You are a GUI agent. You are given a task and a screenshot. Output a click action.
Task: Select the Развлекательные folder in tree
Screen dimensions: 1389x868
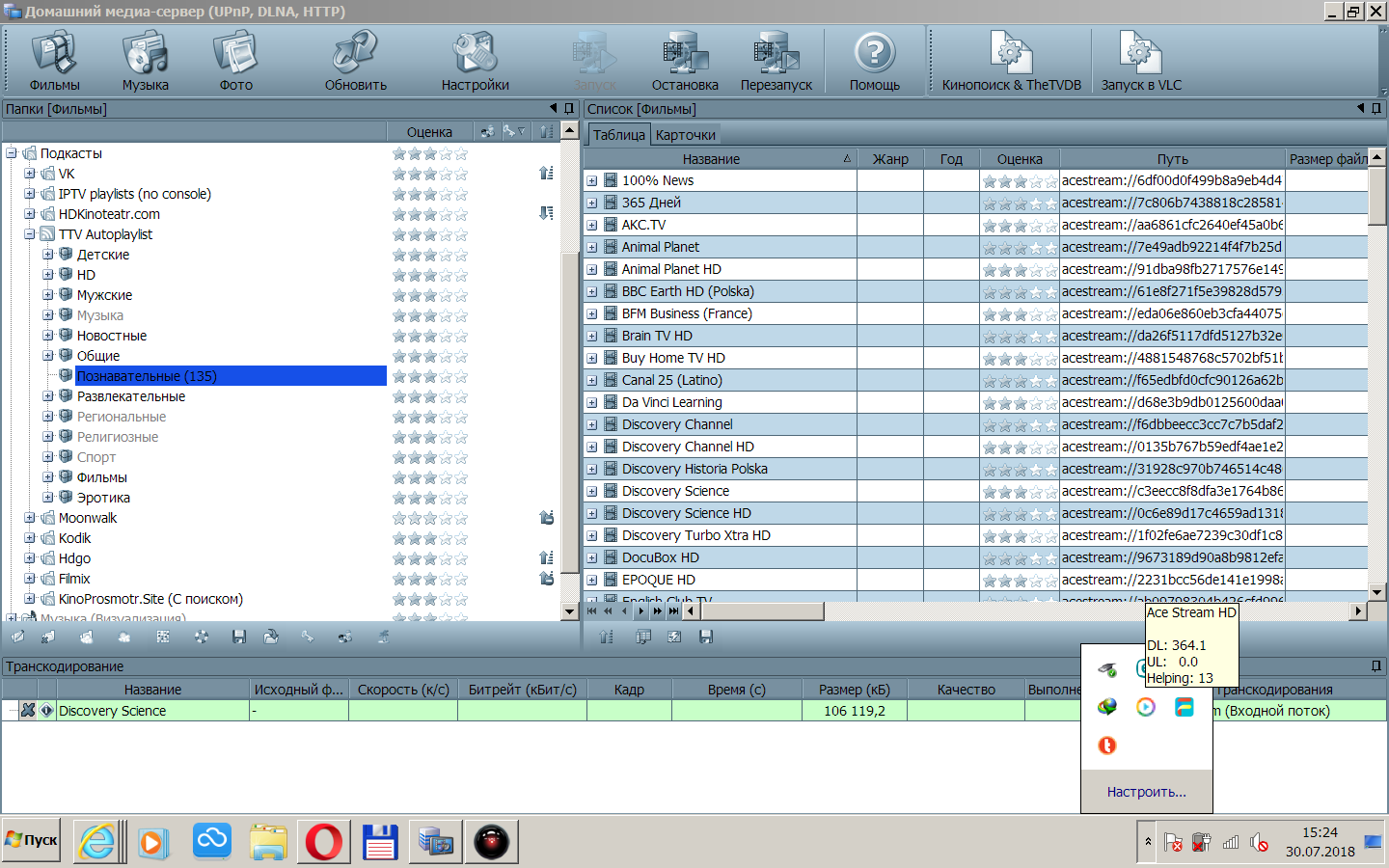[x=131, y=396]
